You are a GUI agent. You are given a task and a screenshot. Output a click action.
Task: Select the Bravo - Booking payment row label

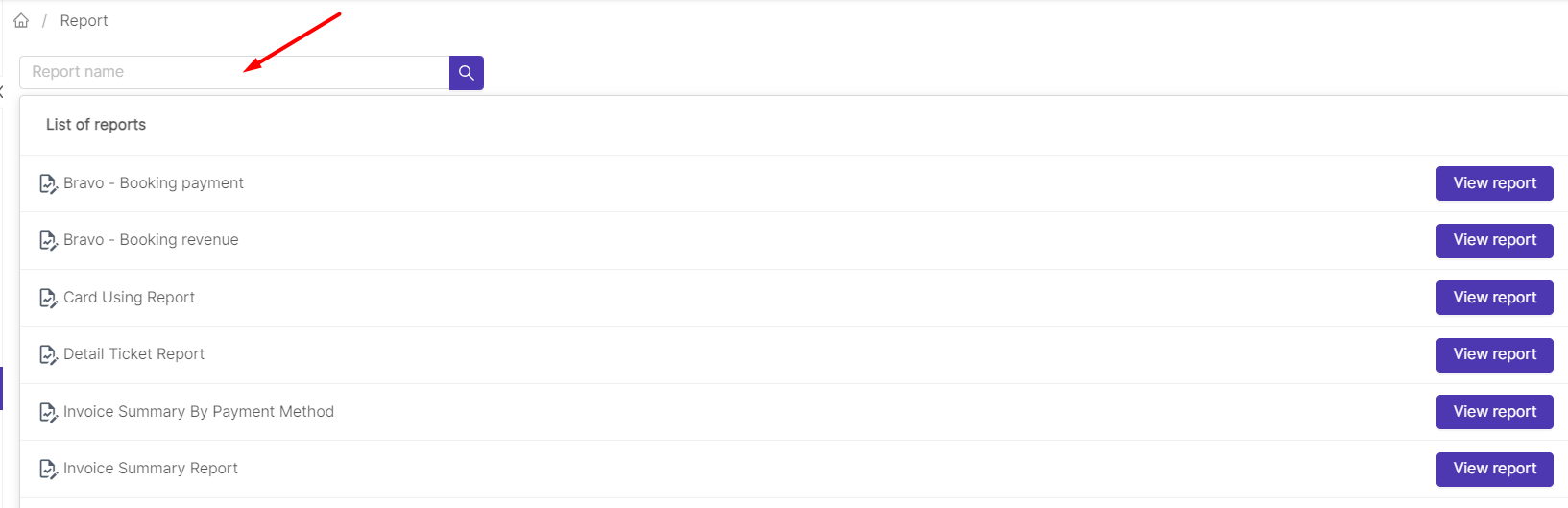click(x=154, y=183)
